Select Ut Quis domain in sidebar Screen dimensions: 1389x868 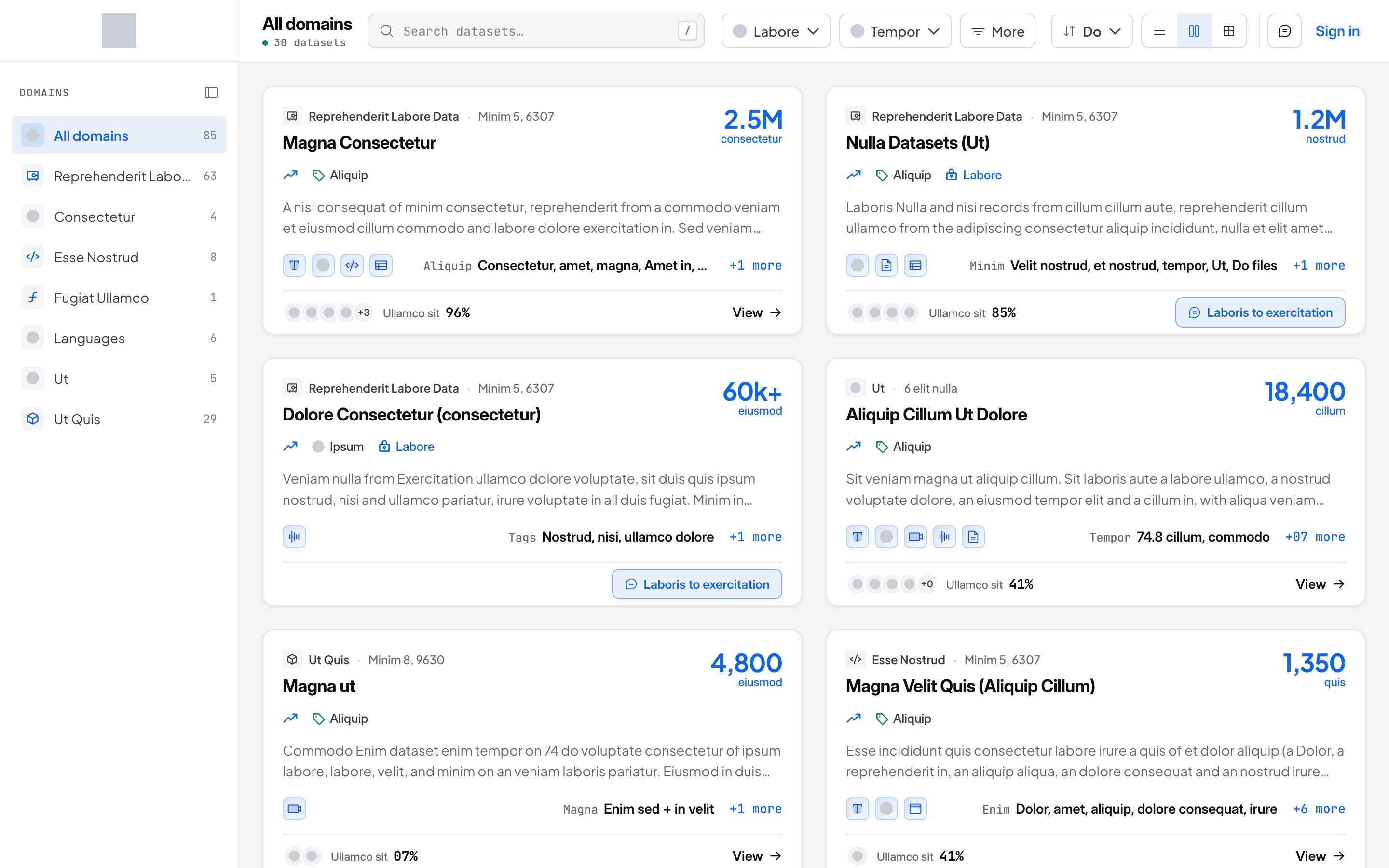click(x=119, y=419)
